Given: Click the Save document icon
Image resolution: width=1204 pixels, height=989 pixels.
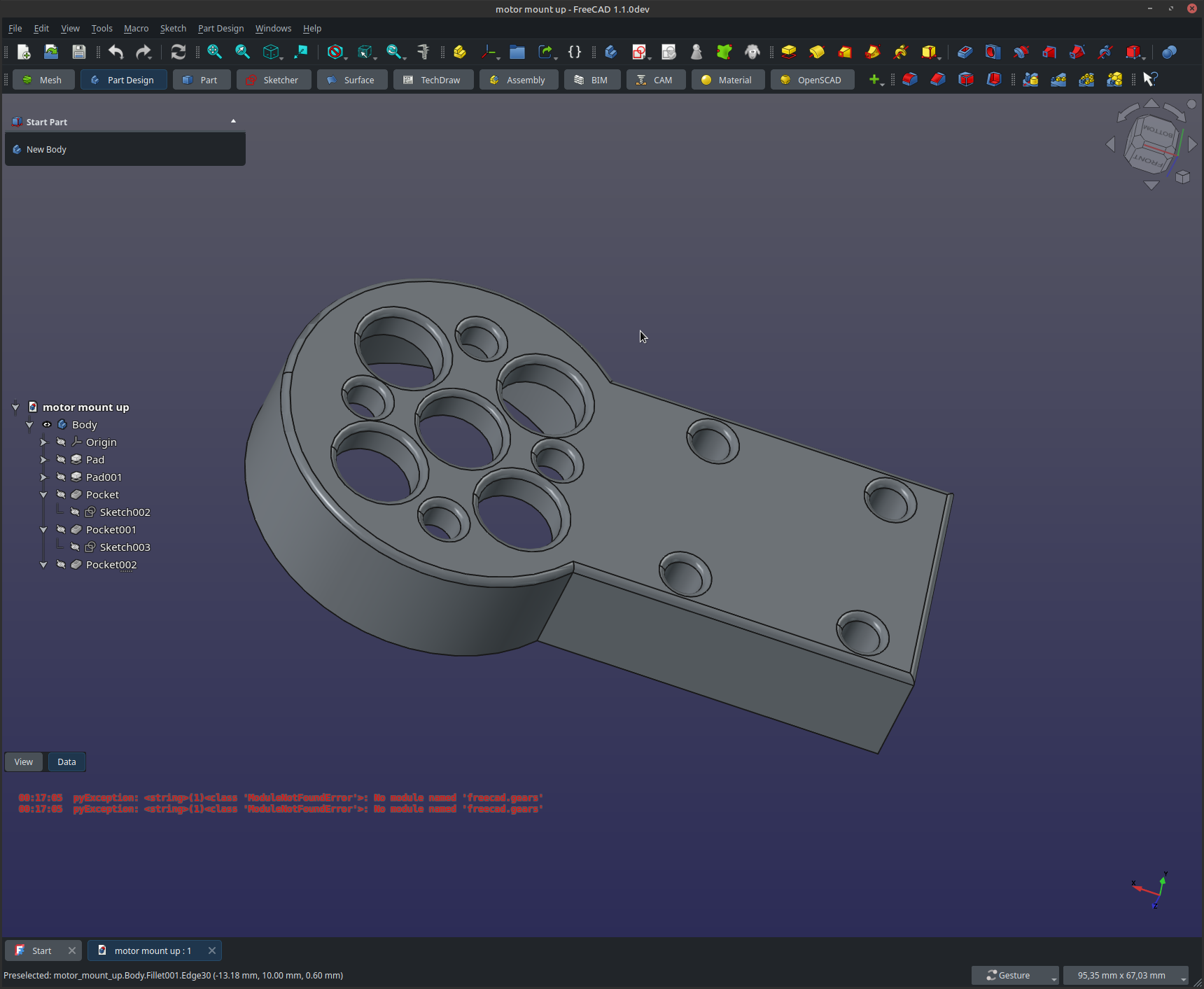Looking at the screenshot, I should coord(79,52).
